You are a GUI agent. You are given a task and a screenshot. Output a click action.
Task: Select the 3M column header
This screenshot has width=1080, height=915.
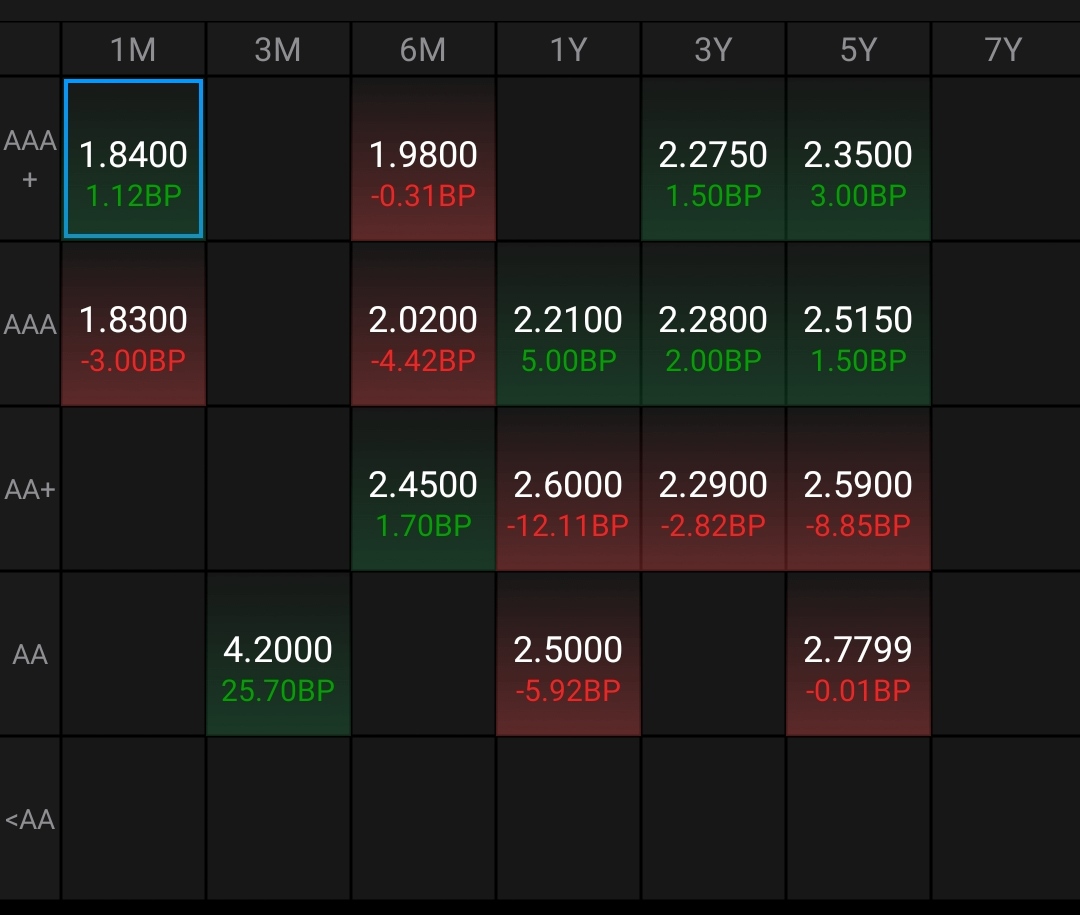point(278,50)
